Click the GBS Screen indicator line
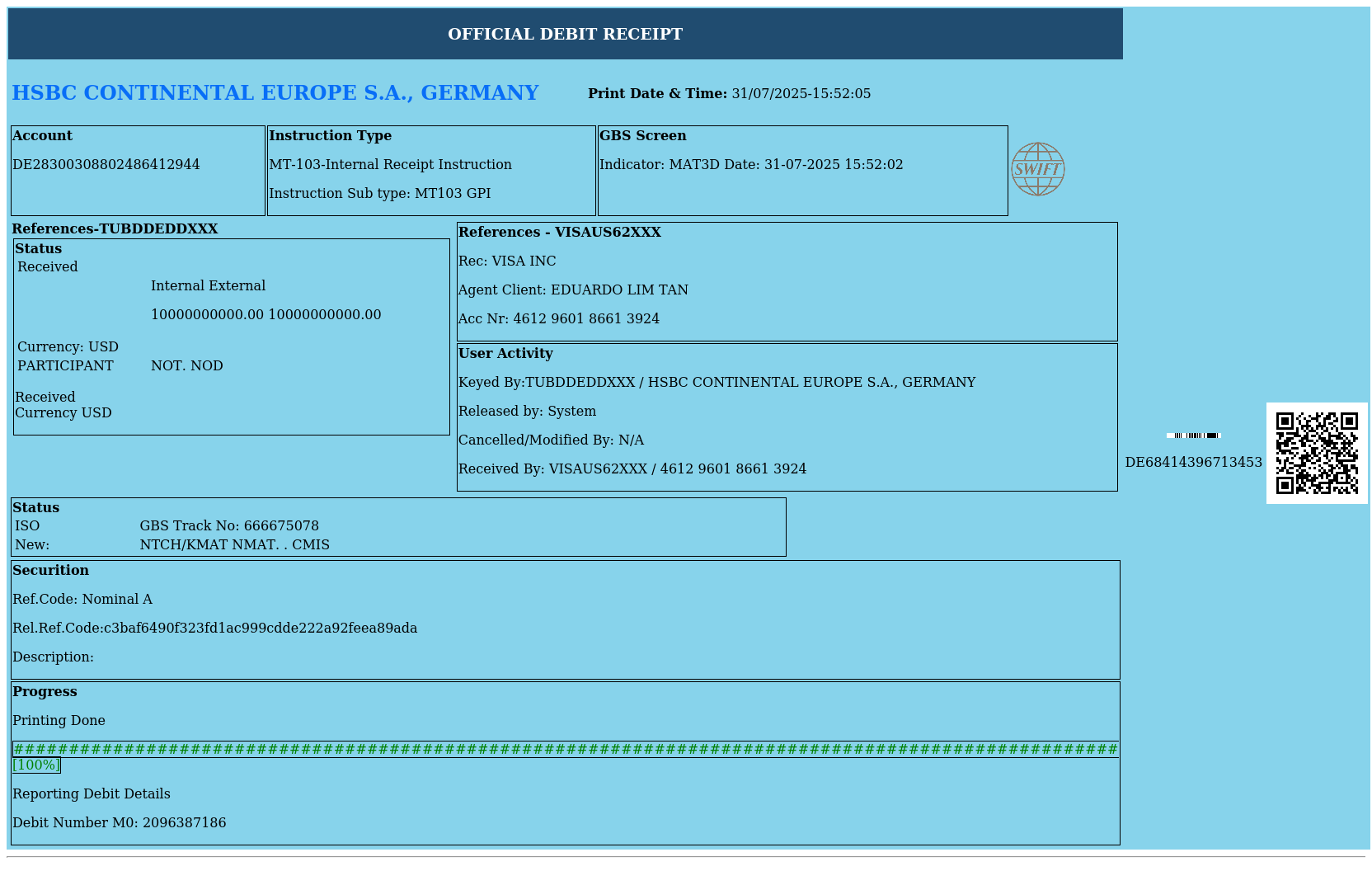 pyautogui.click(x=750, y=165)
